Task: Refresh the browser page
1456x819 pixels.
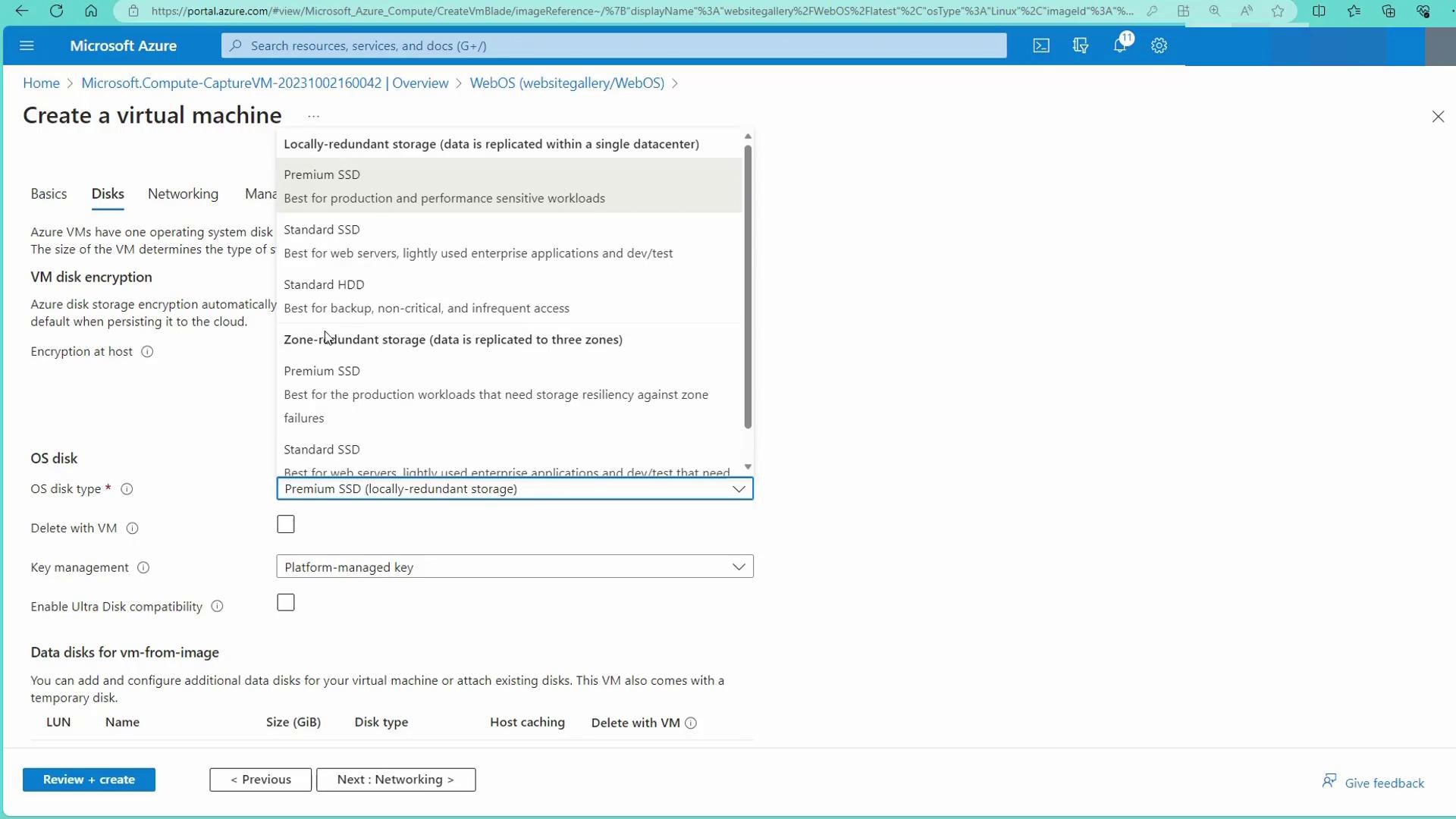Action: [x=56, y=11]
